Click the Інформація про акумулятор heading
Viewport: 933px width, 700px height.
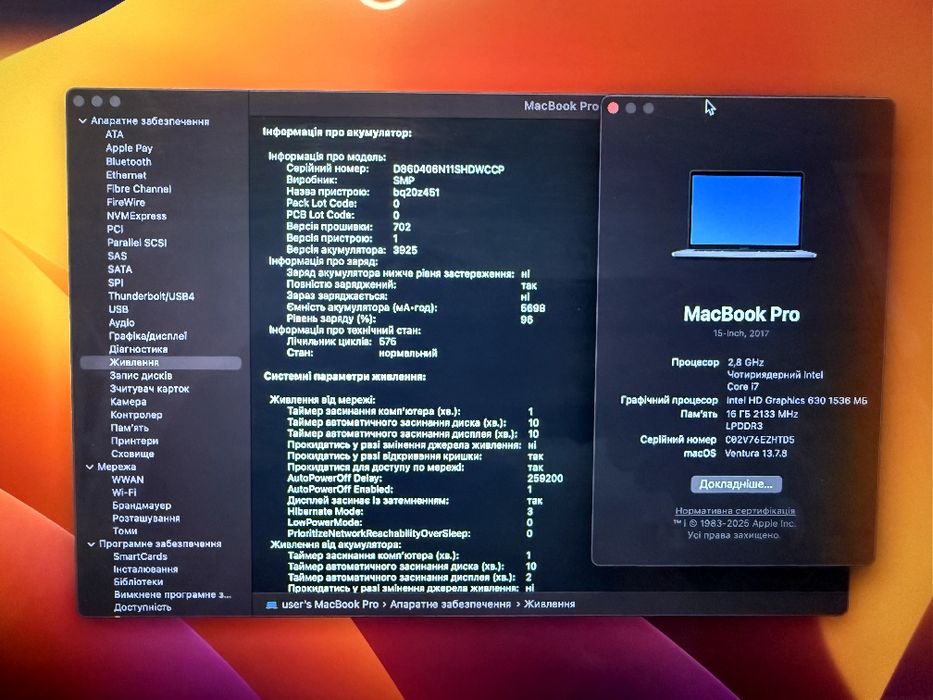tap(337, 133)
